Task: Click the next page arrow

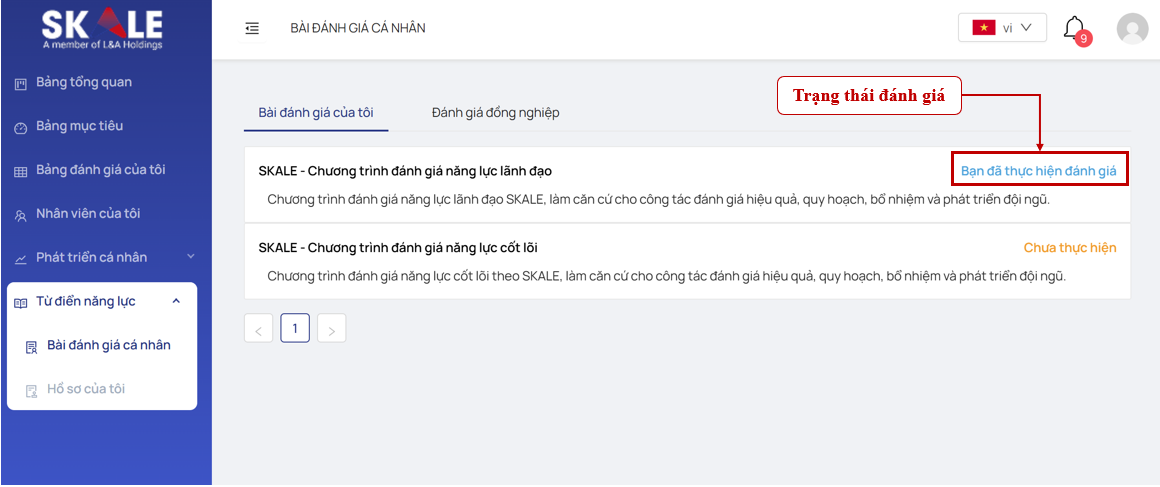Action: 332,328
